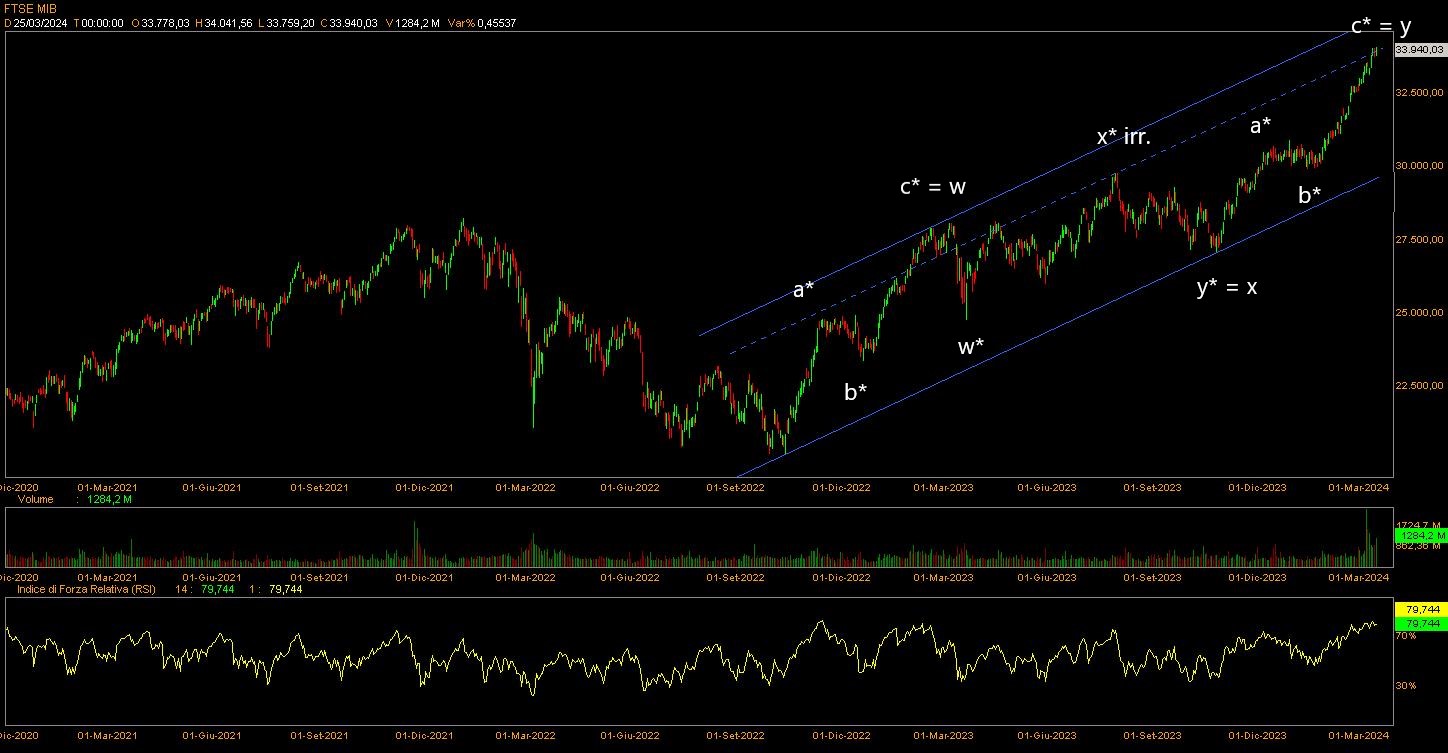The width and height of the screenshot is (1448, 753).
Task: Select the 'x* irr.' wave annotation
Action: point(1123,137)
